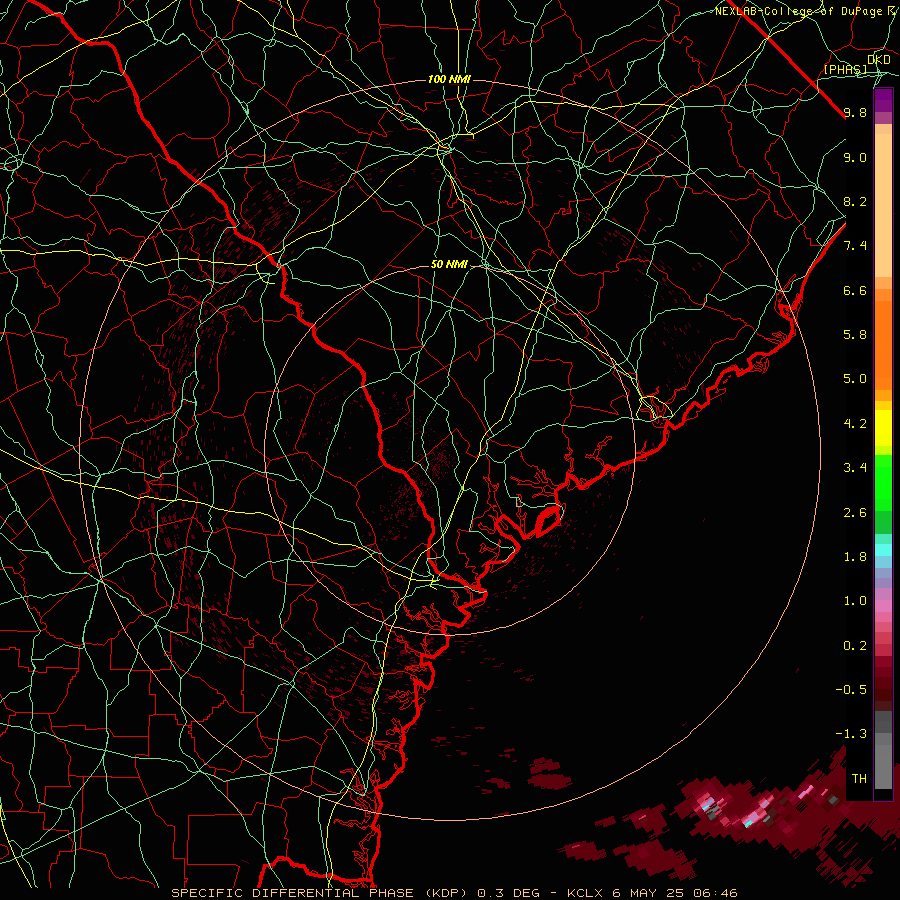Pick the bright orange color bar segment

[x=883, y=344]
